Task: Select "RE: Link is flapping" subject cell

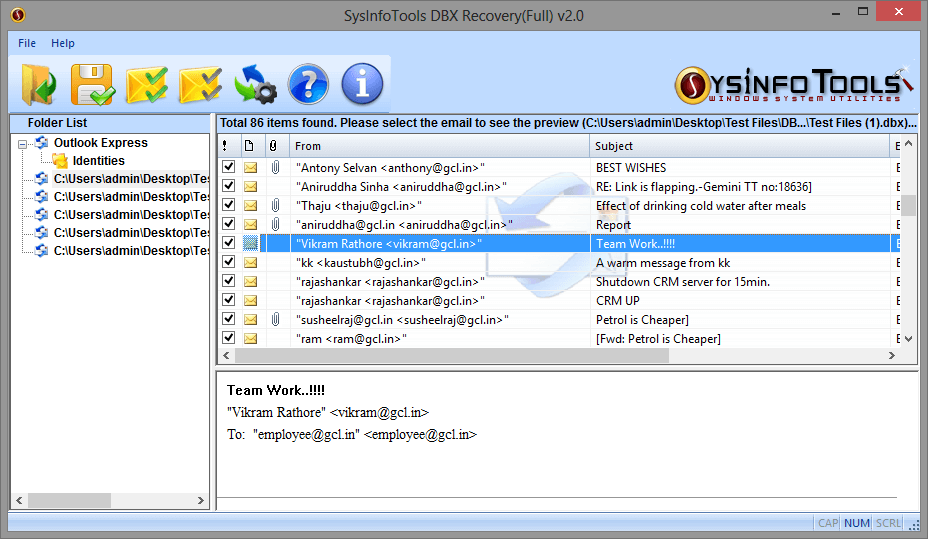Action: (x=704, y=187)
